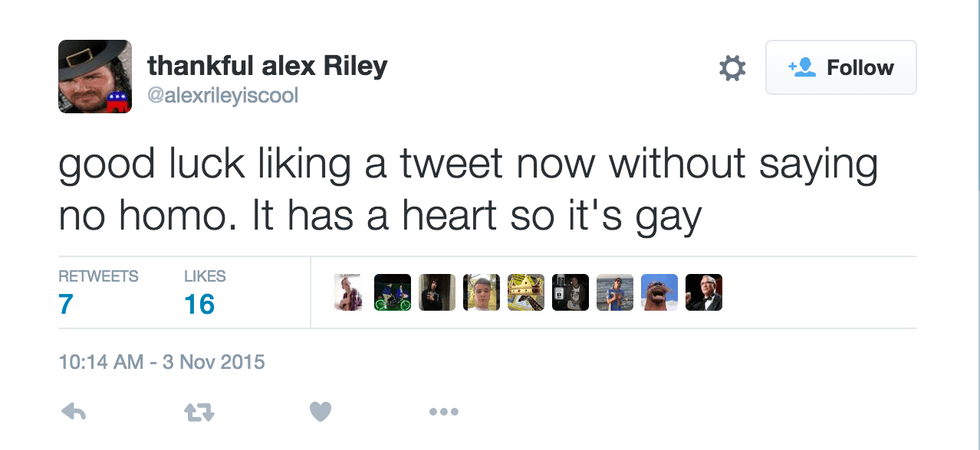Viewport: 980px width, 450px height.
Task: Click the display name thankful alex Riley
Action: (267, 66)
